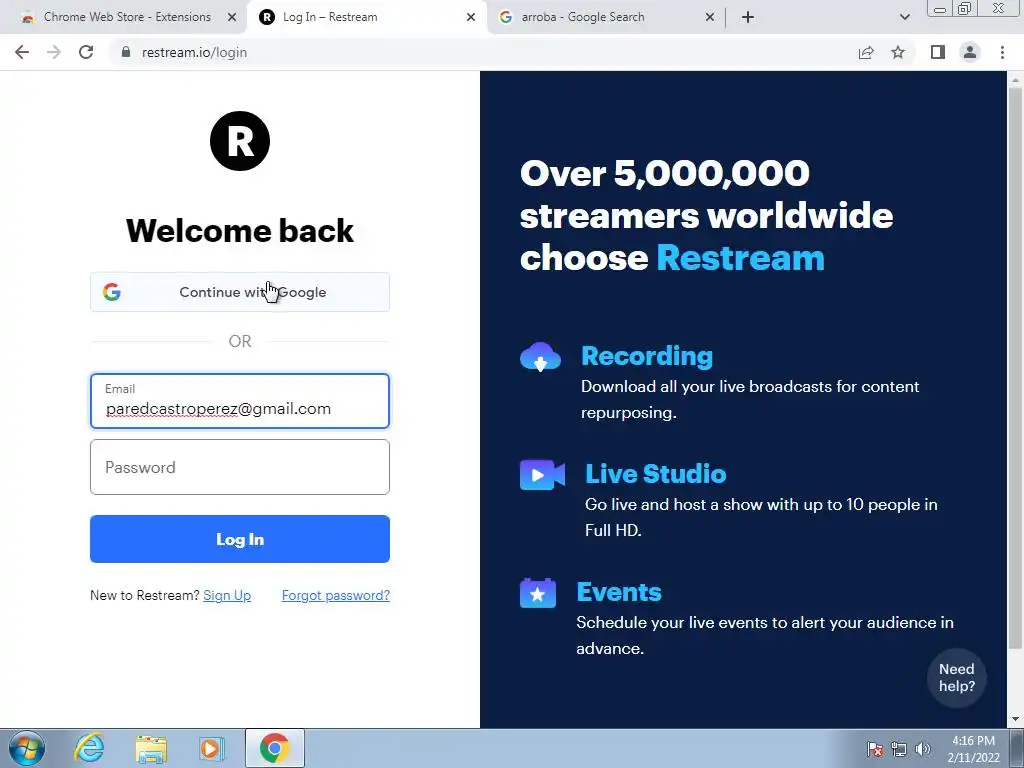Click into the Password field
The image size is (1024, 768).
(240, 467)
